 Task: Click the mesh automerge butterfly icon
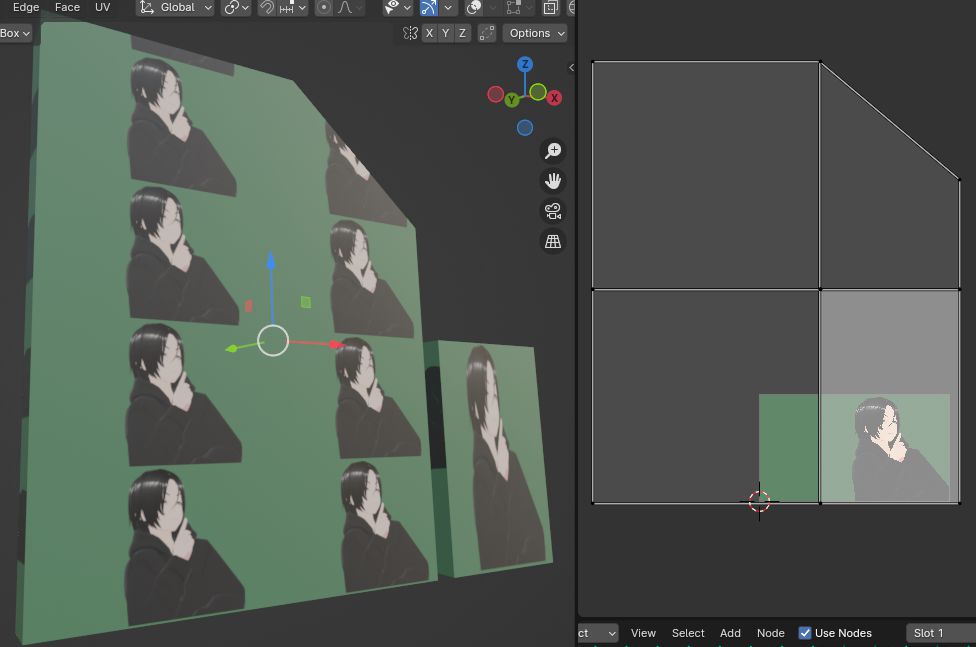pos(410,33)
